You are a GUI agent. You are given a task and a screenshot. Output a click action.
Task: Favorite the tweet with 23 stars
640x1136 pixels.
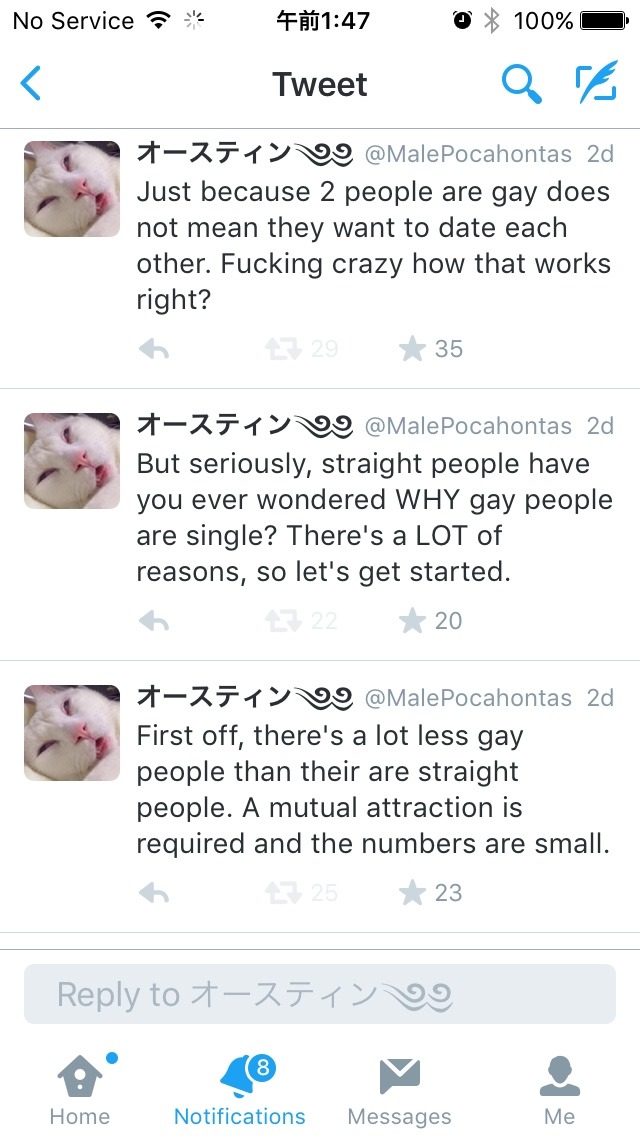pos(412,893)
